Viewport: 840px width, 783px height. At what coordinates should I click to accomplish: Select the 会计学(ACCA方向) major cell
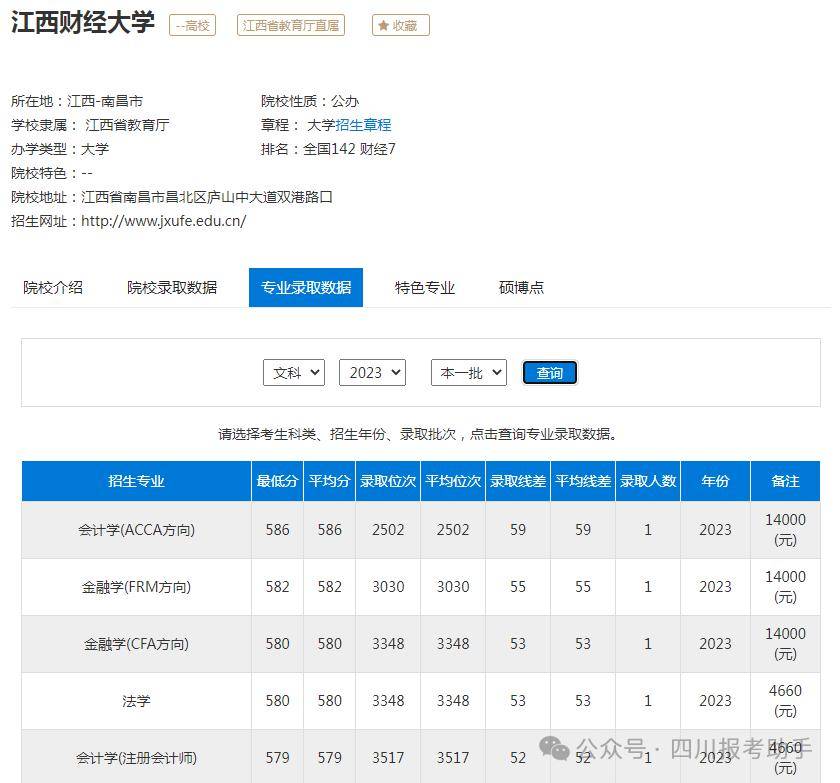[x=136, y=530]
